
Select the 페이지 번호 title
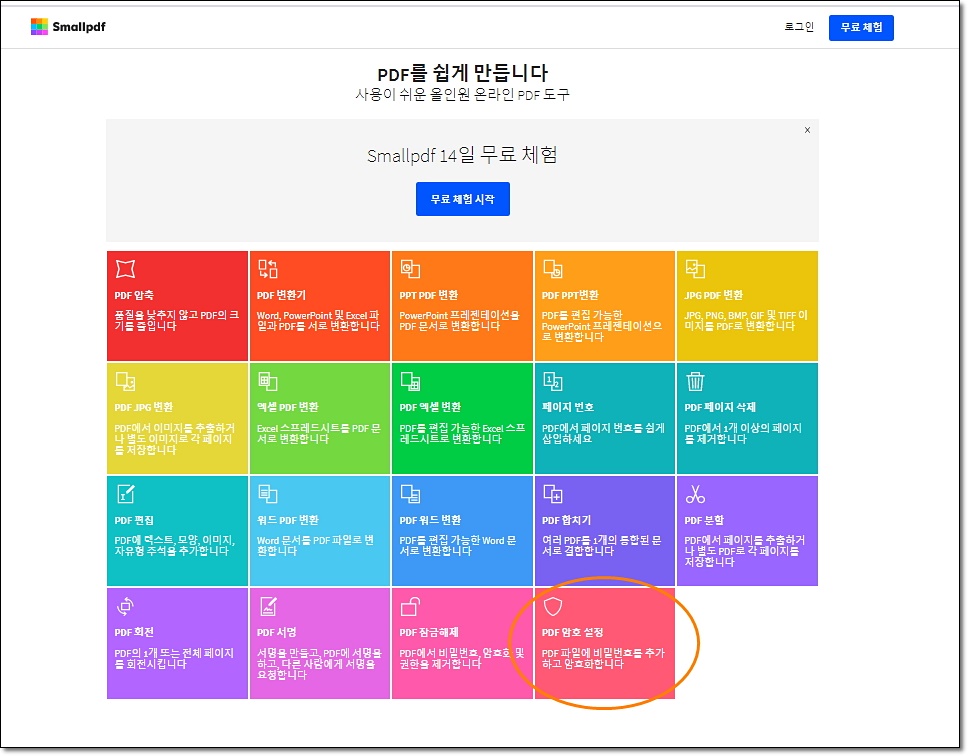[x=568, y=407]
